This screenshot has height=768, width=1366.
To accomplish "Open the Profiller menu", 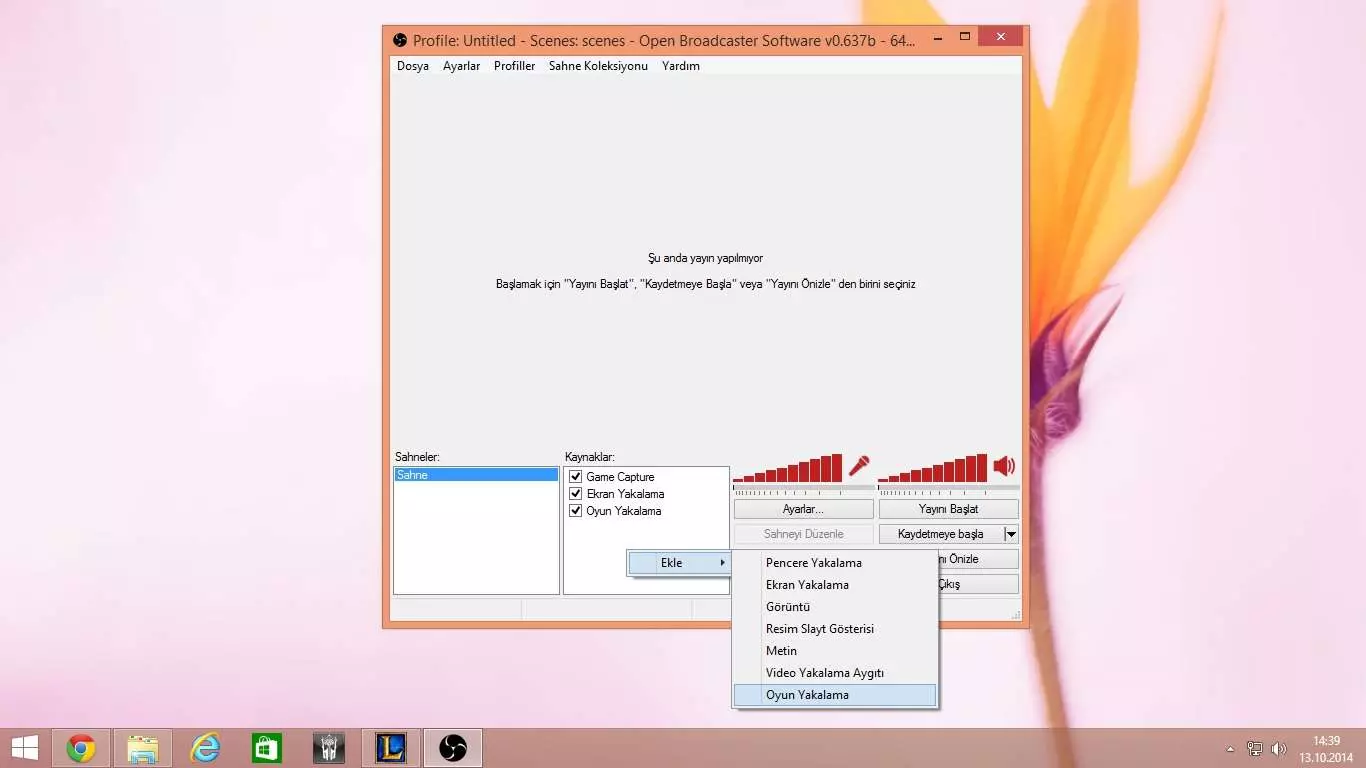I will (x=515, y=66).
